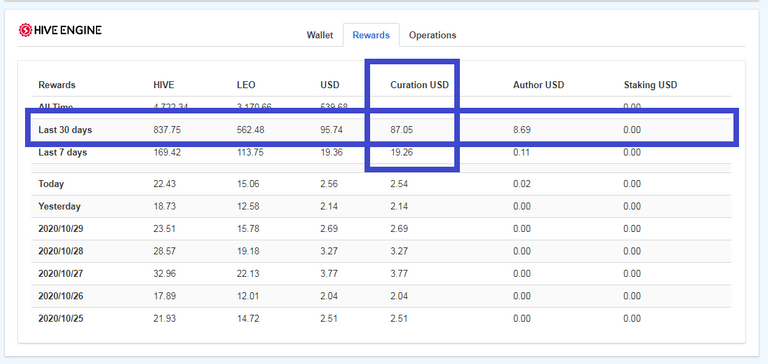Switch to the Wallet tab
The height and width of the screenshot is (364, 768).
click(320, 35)
